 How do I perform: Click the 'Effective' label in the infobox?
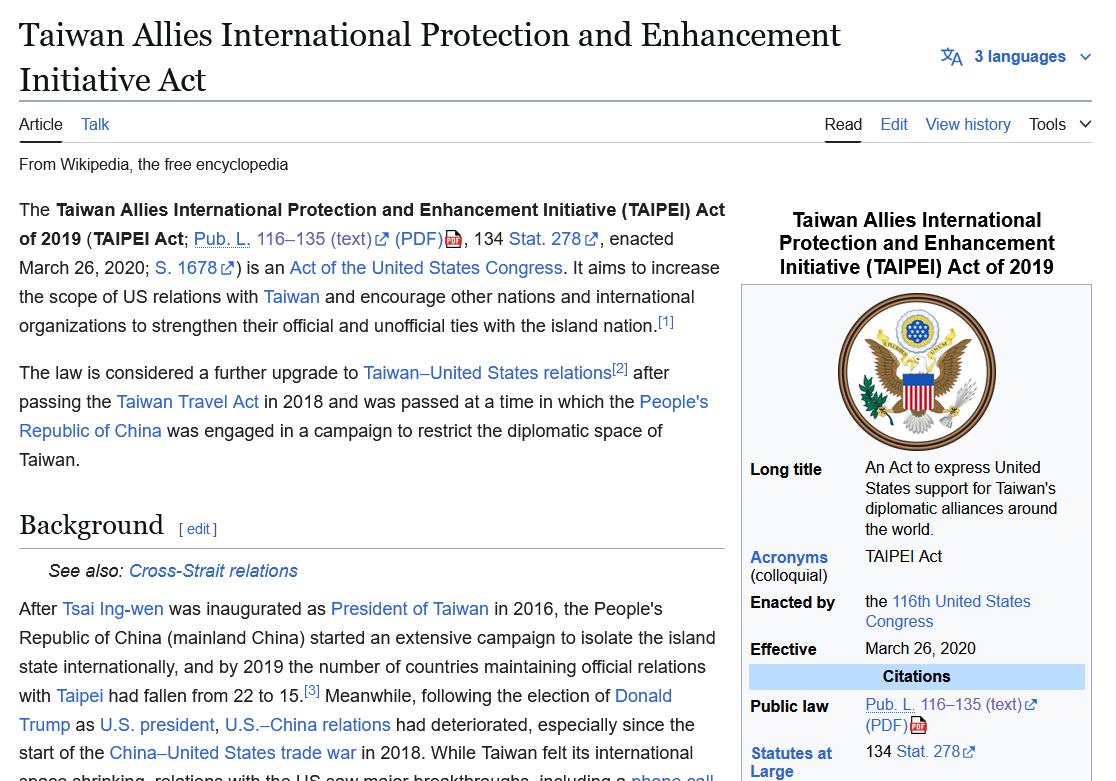783,650
